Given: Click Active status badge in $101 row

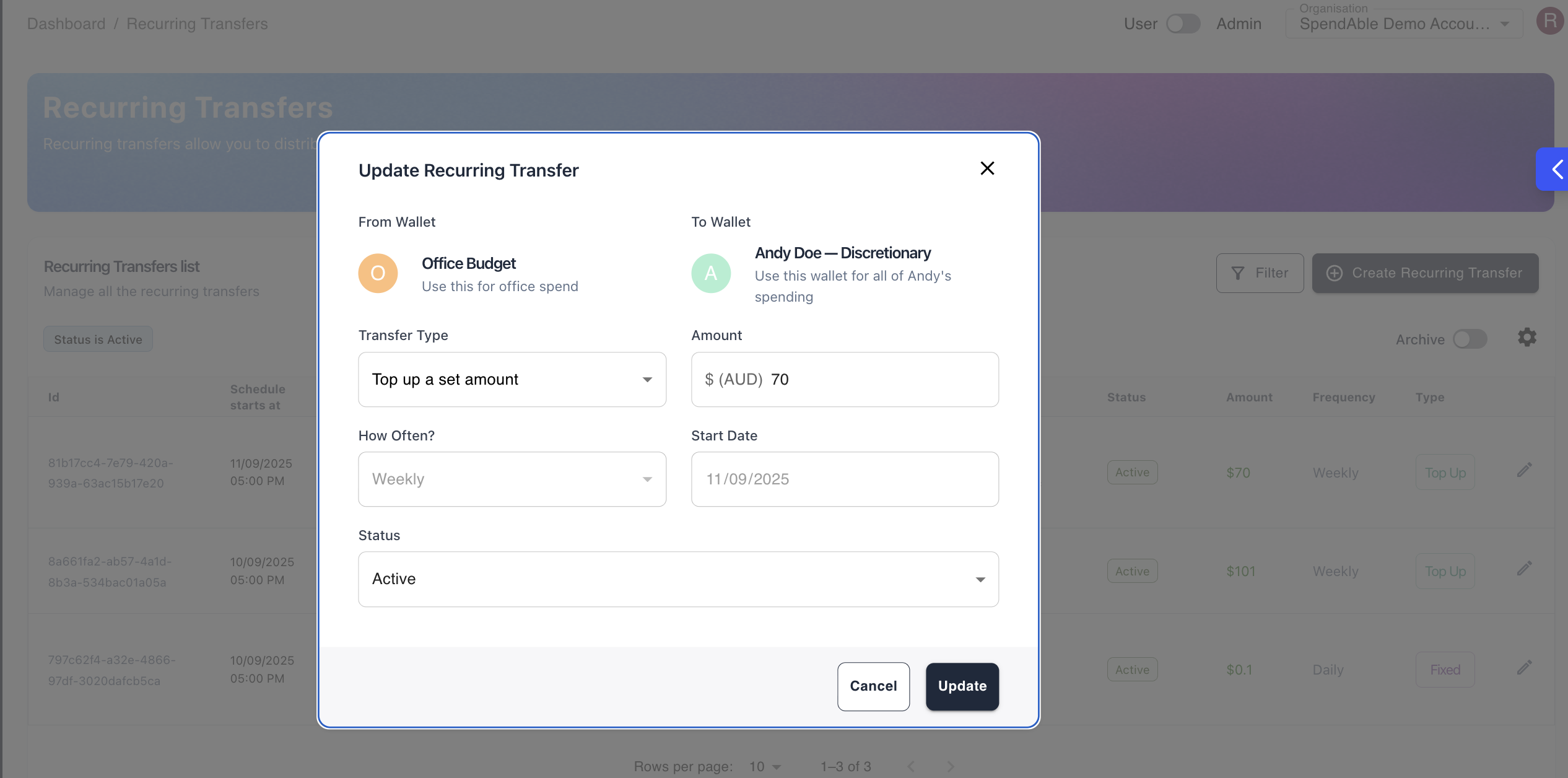Looking at the screenshot, I should pyautogui.click(x=1132, y=571).
